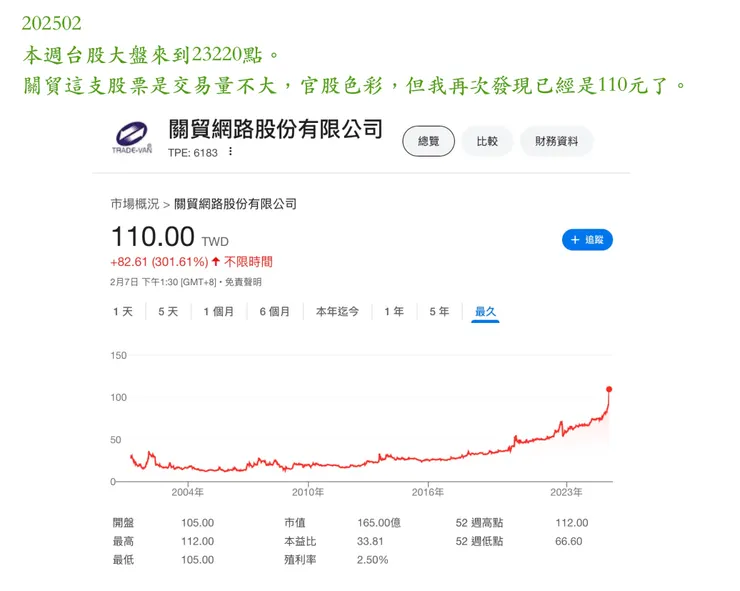This screenshot has height=591, width=740.
Task: Open the 財務資料 financials tab
Action: coord(556,141)
